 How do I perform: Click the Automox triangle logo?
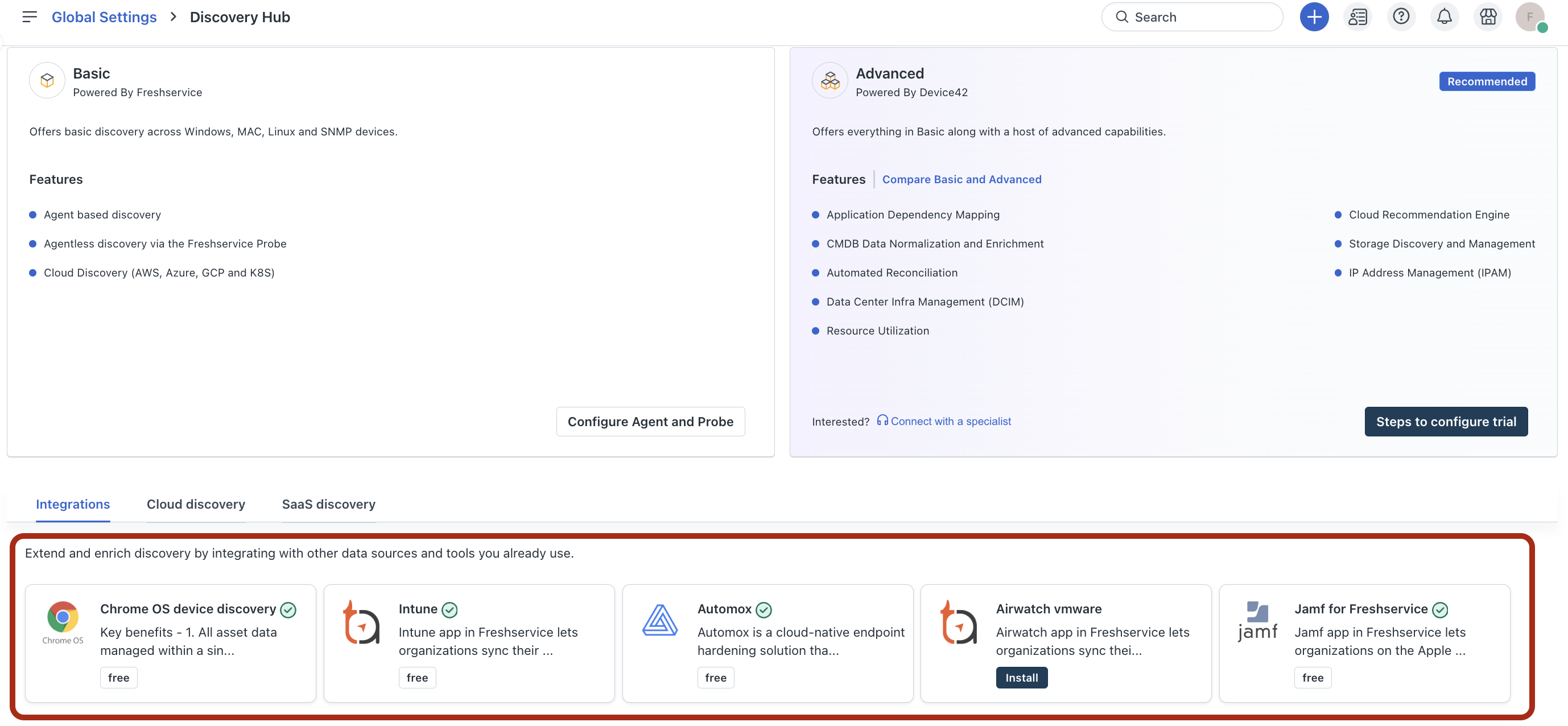(x=660, y=621)
